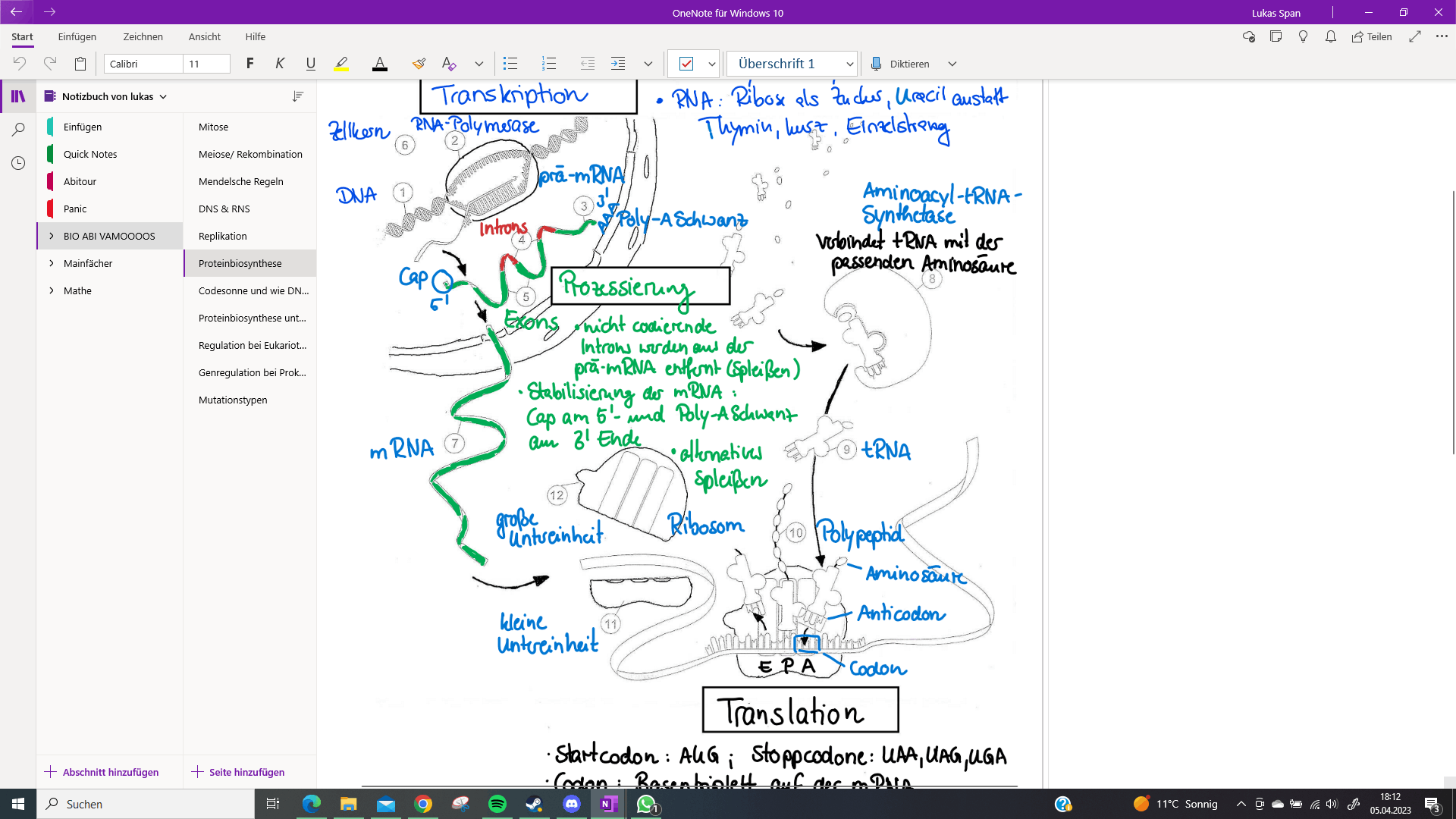
Task: Open Diktieren language options chevron
Action: point(952,64)
